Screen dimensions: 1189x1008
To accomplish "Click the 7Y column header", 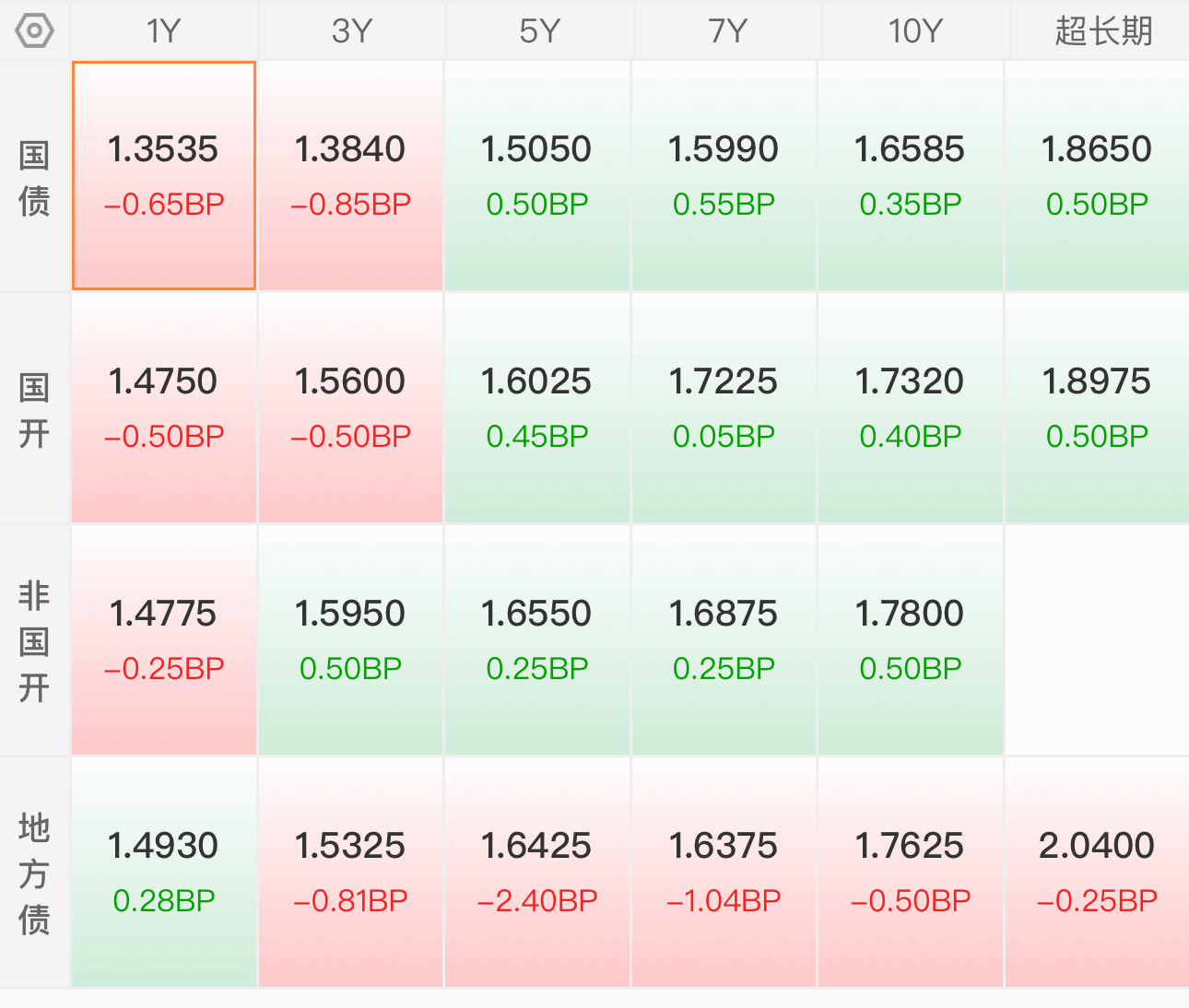I will [728, 31].
